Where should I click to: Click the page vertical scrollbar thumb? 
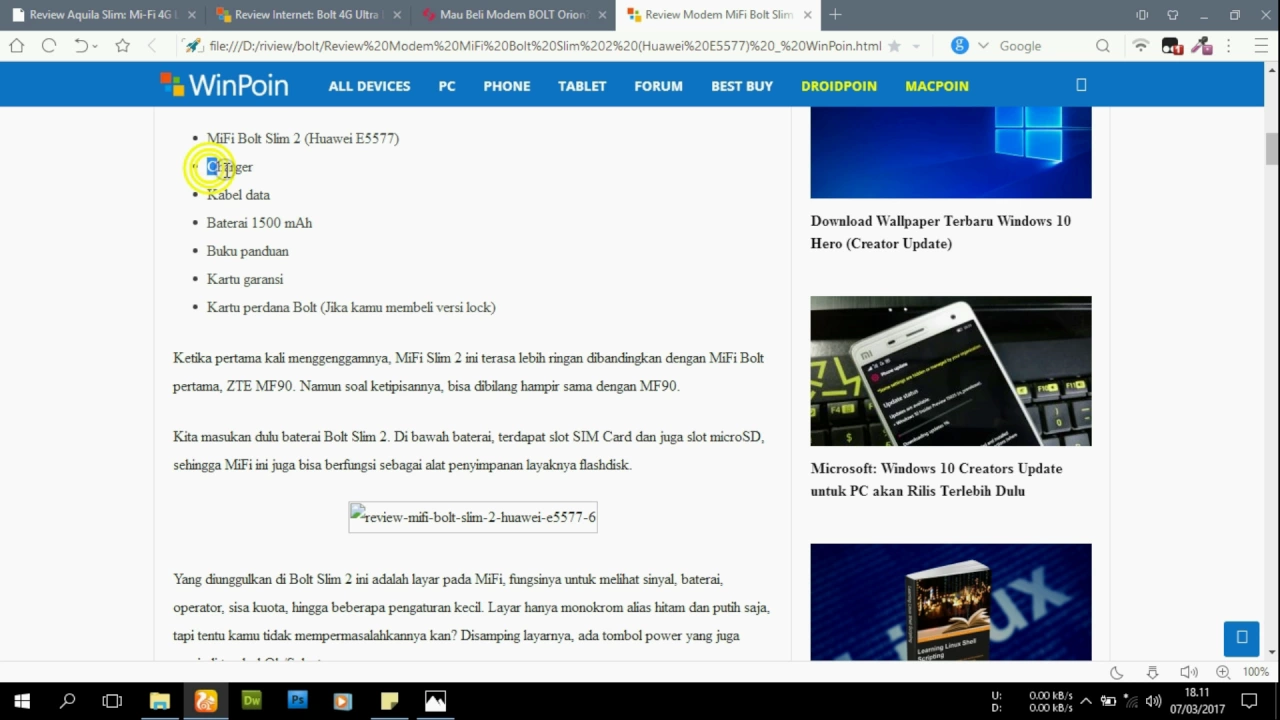tap(1272, 147)
